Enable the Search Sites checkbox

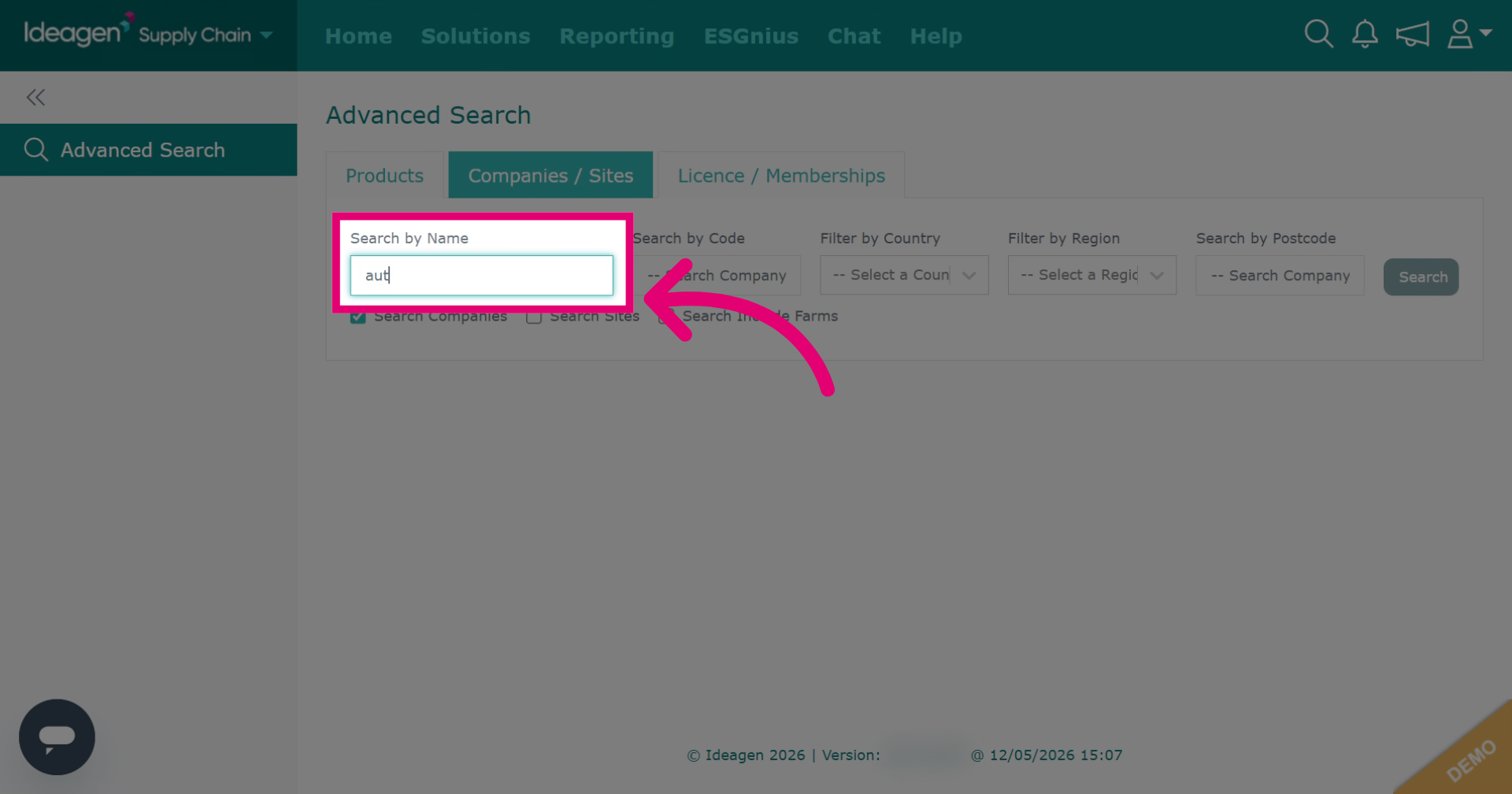click(534, 317)
